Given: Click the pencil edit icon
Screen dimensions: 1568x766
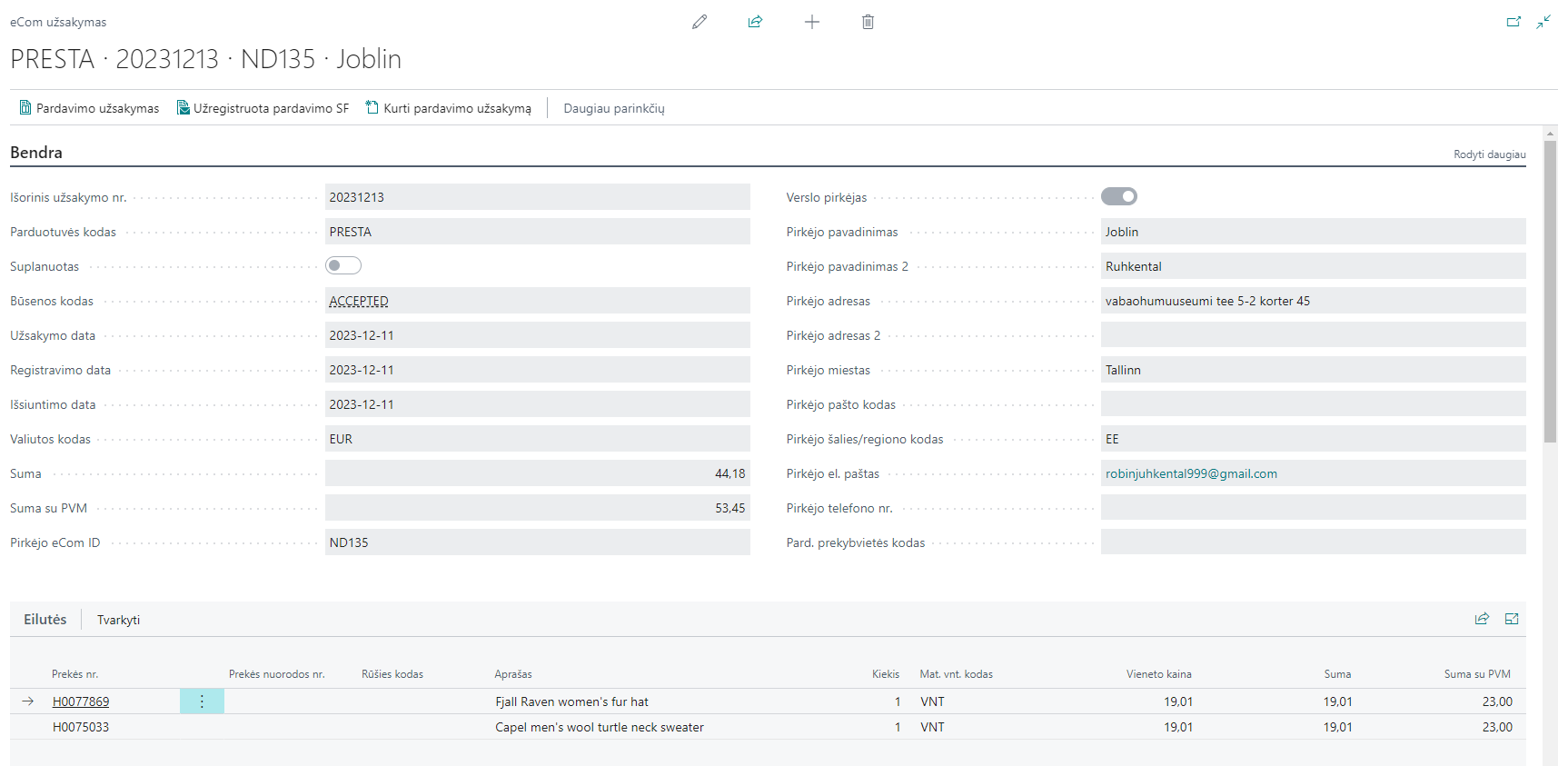Looking at the screenshot, I should pos(699,22).
